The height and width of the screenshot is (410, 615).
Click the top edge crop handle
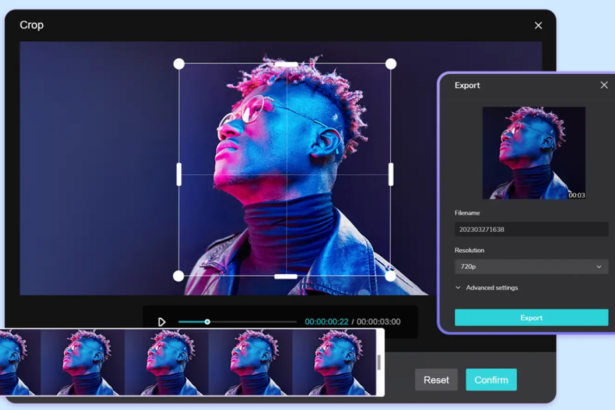[x=286, y=64]
